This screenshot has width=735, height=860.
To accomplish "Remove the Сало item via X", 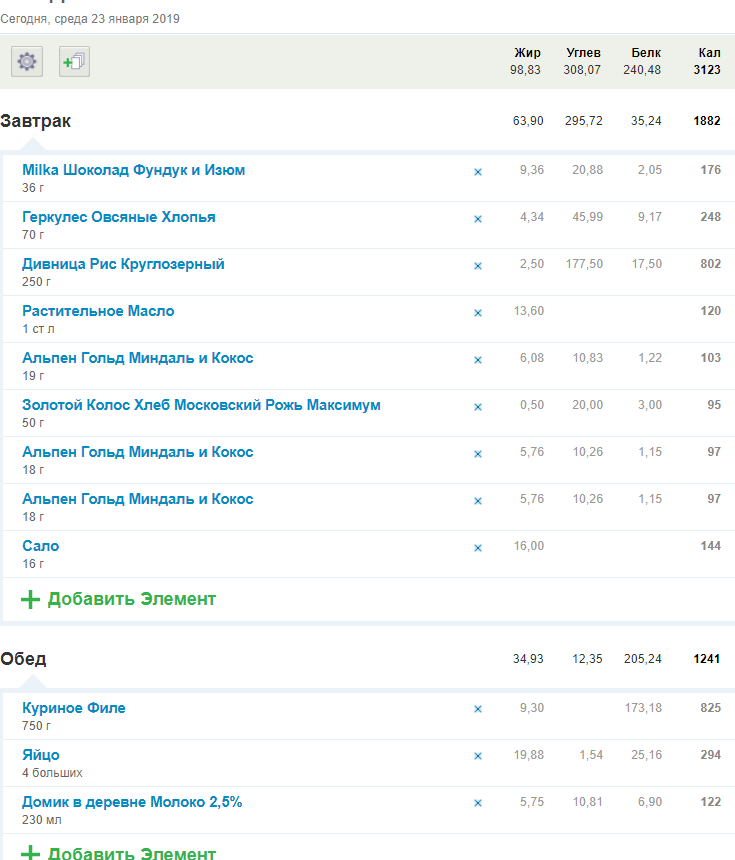I will tap(477, 548).
